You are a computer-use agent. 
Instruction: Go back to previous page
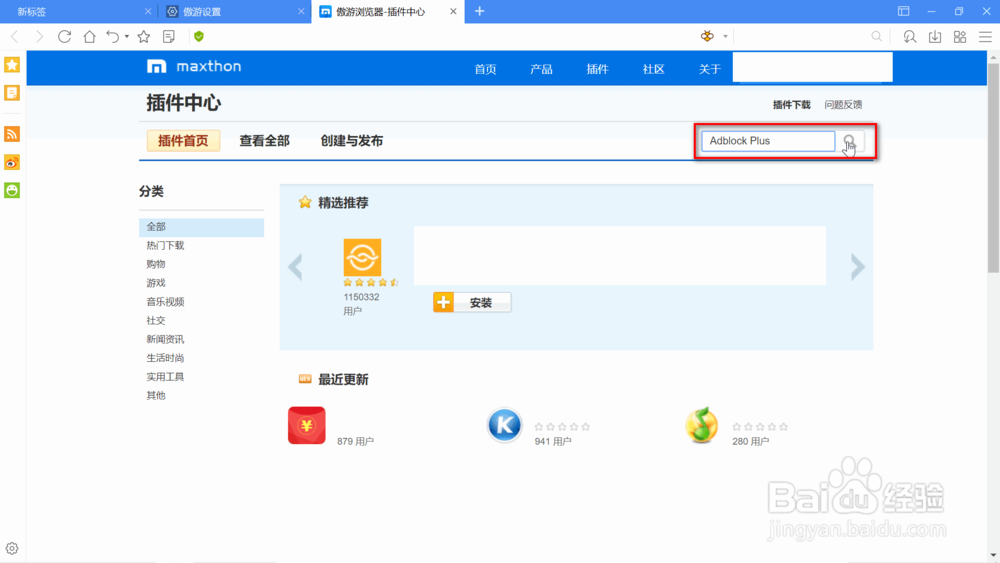tap(15, 36)
